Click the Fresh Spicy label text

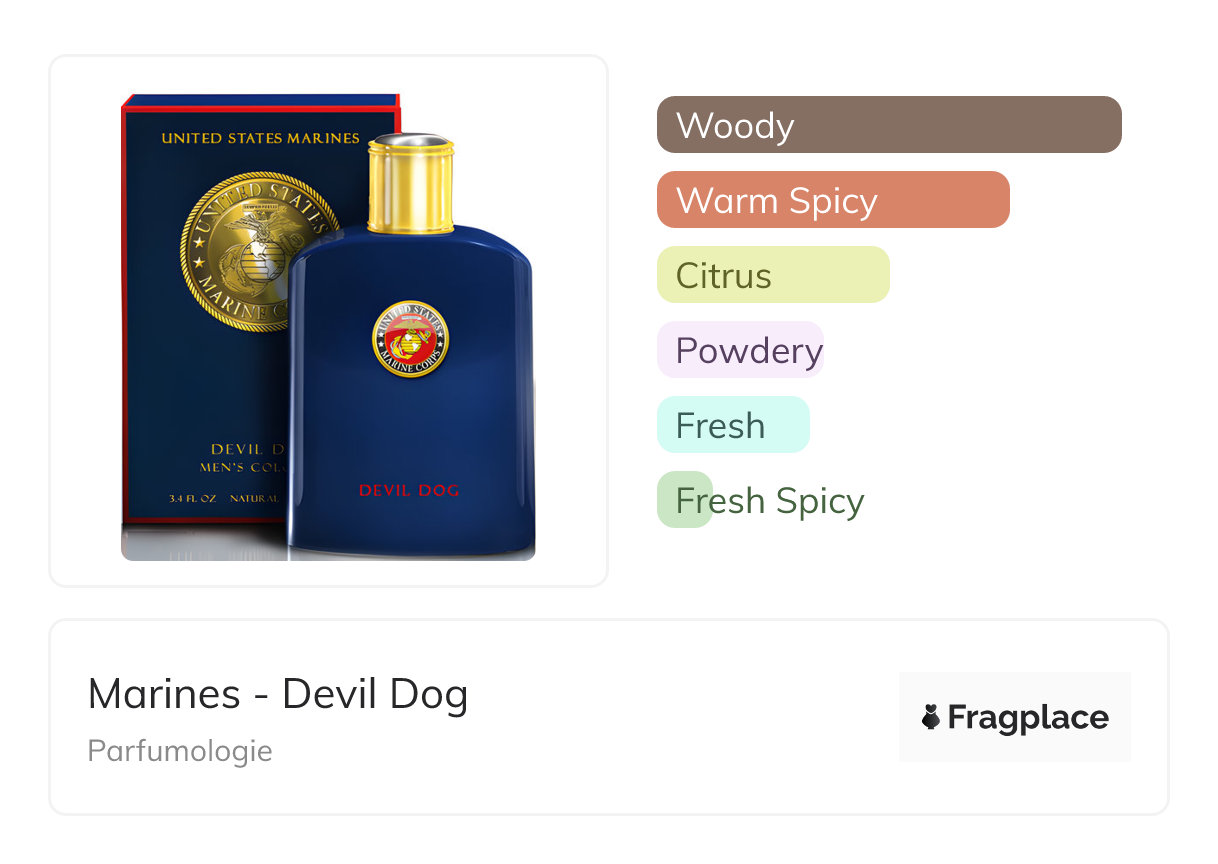coord(770,501)
